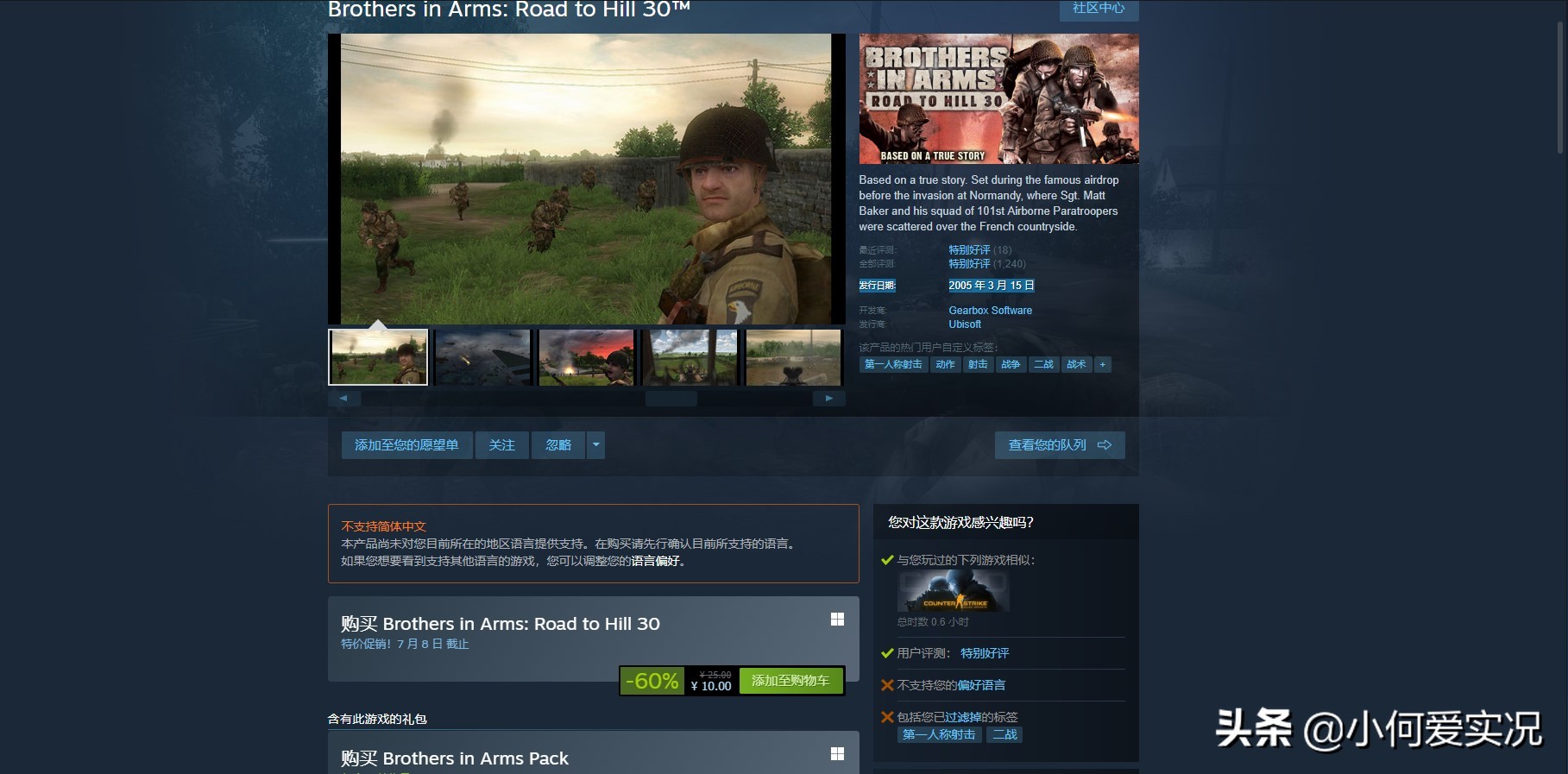Expand the dropdown arrow next to 忽略

pos(595,445)
